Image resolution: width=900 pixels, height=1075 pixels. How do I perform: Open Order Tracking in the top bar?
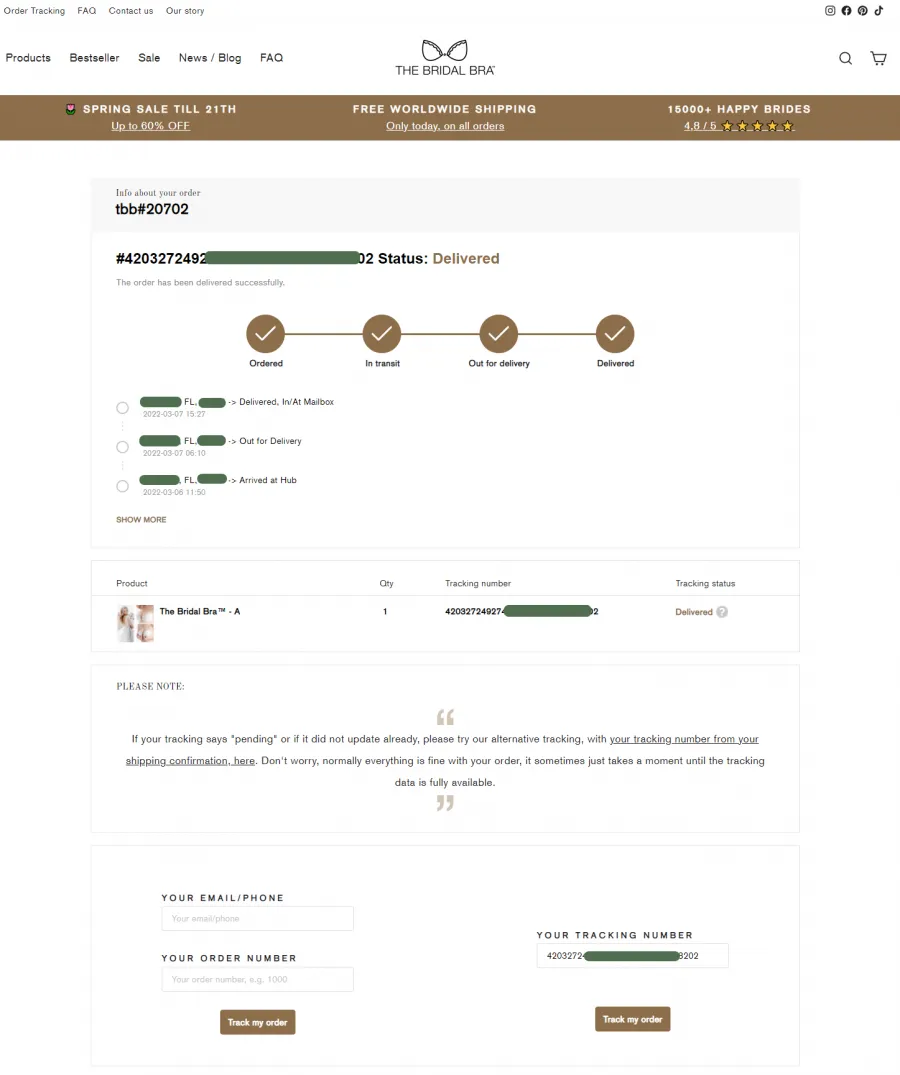click(x=34, y=11)
